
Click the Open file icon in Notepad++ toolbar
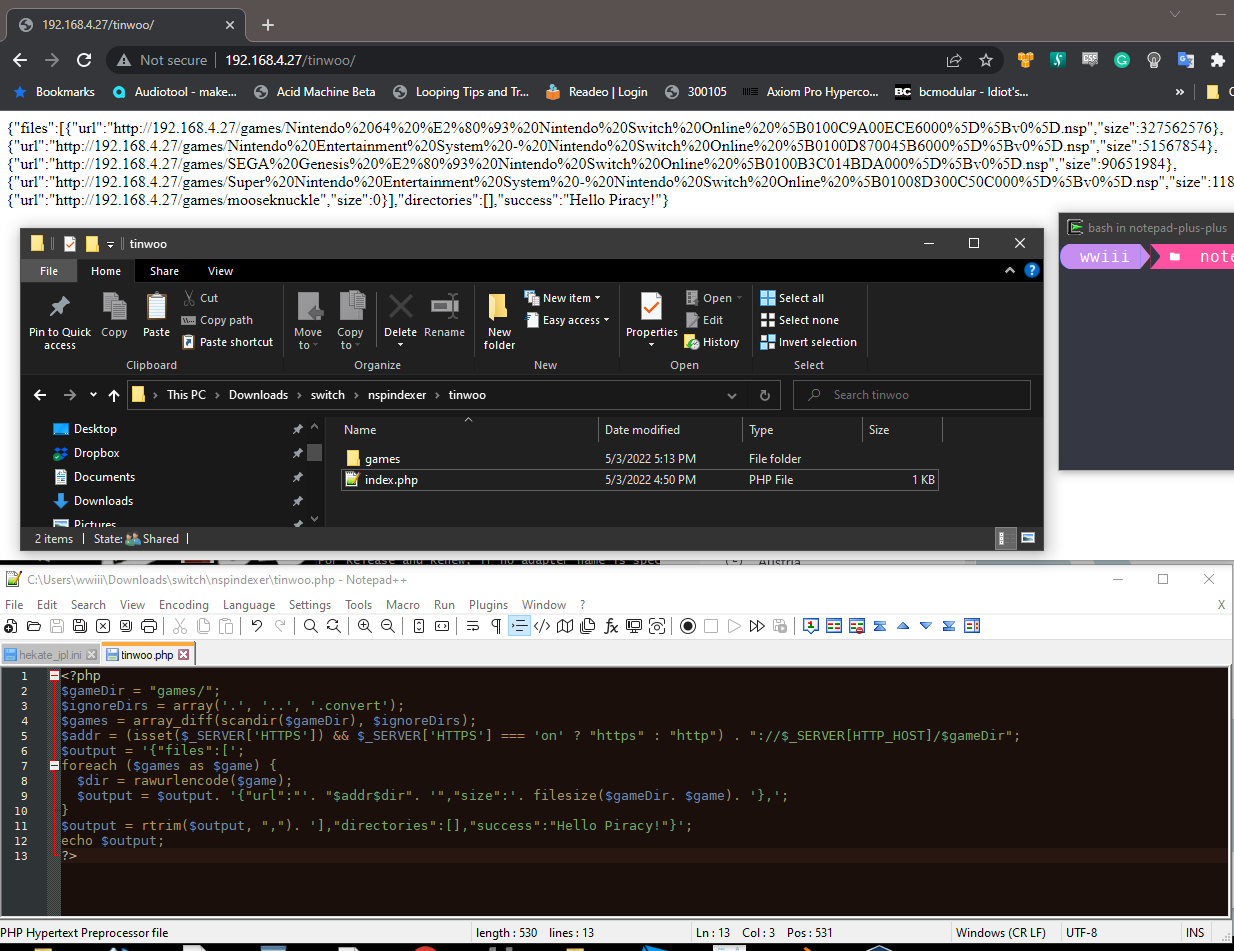pos(34,626)
